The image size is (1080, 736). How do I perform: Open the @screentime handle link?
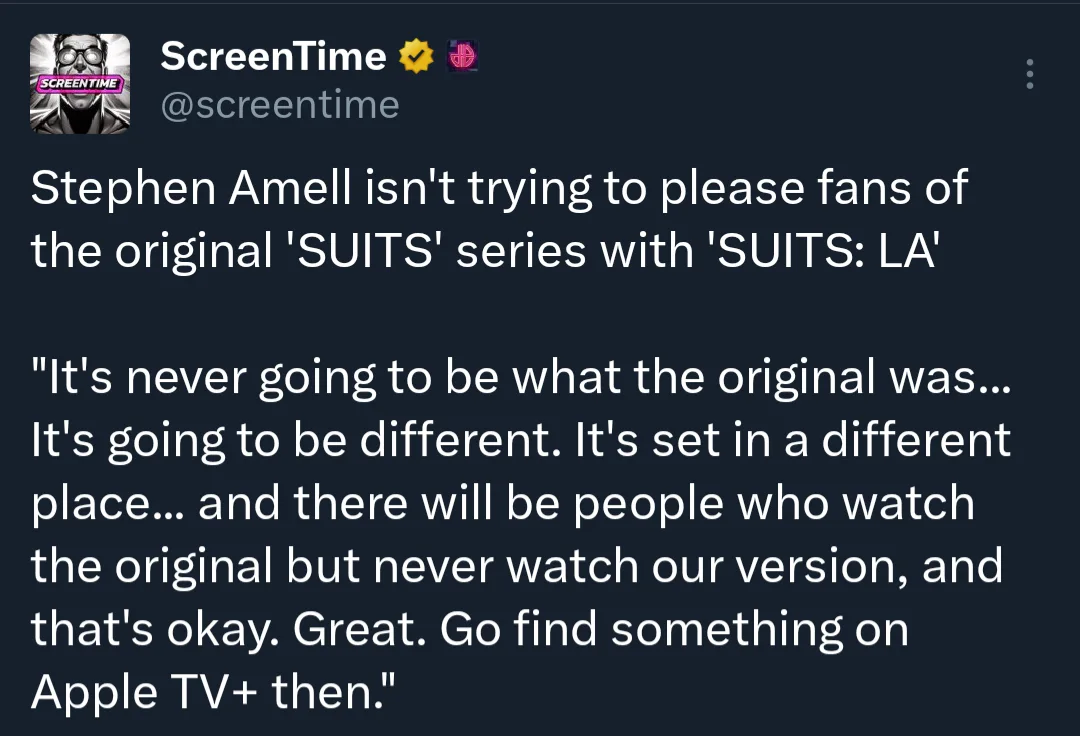(280, 104)
